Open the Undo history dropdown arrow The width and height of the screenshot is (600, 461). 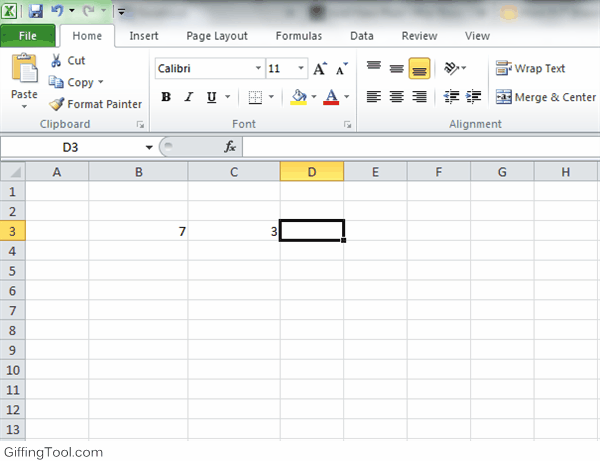(72, 11)
